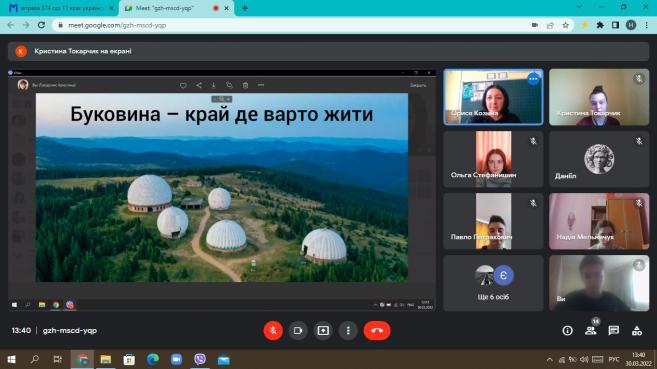The image size is (657, 369).
Task: Leave the call with red hang-up button
Action: pos(377,330)
